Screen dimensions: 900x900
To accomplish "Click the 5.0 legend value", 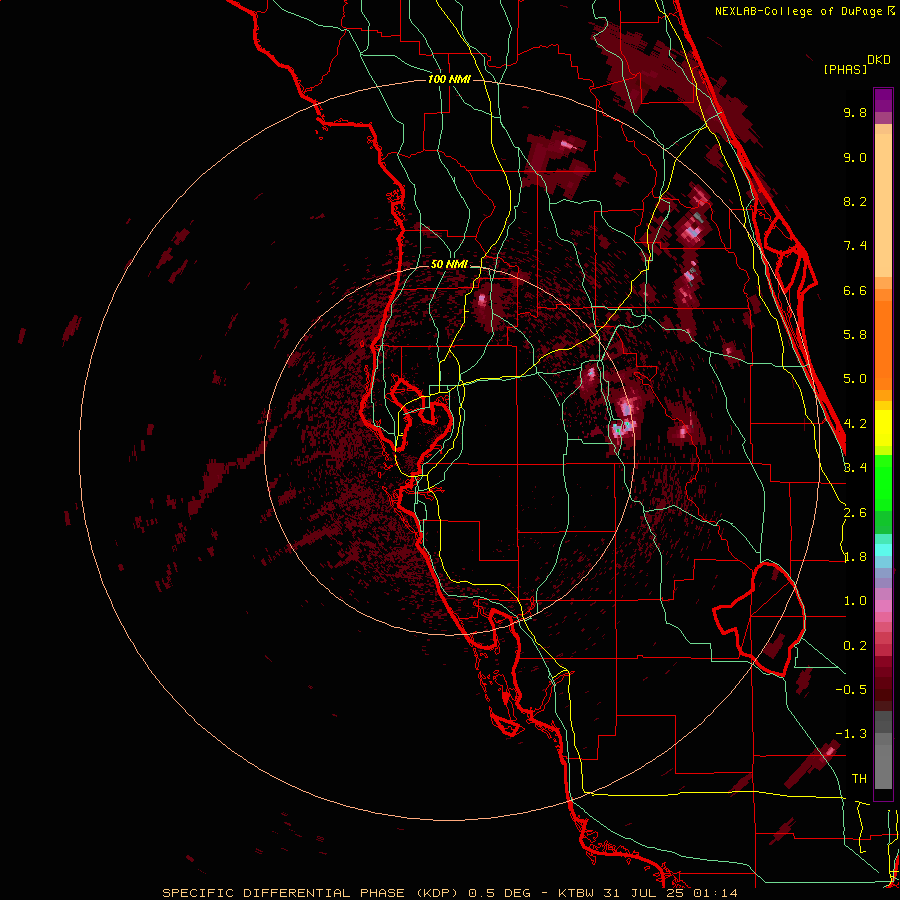I will tap(855, 379).
